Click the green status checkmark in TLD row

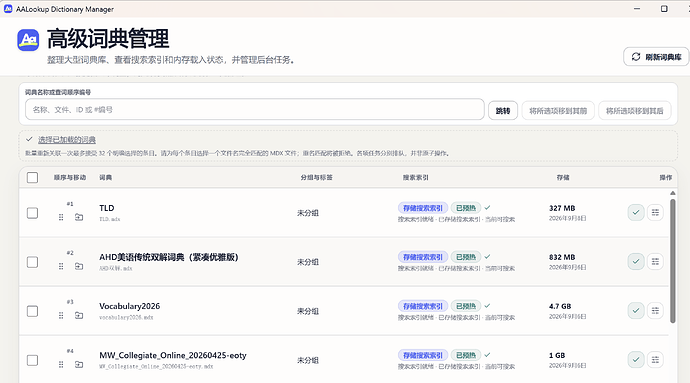[x=488, y=208]
